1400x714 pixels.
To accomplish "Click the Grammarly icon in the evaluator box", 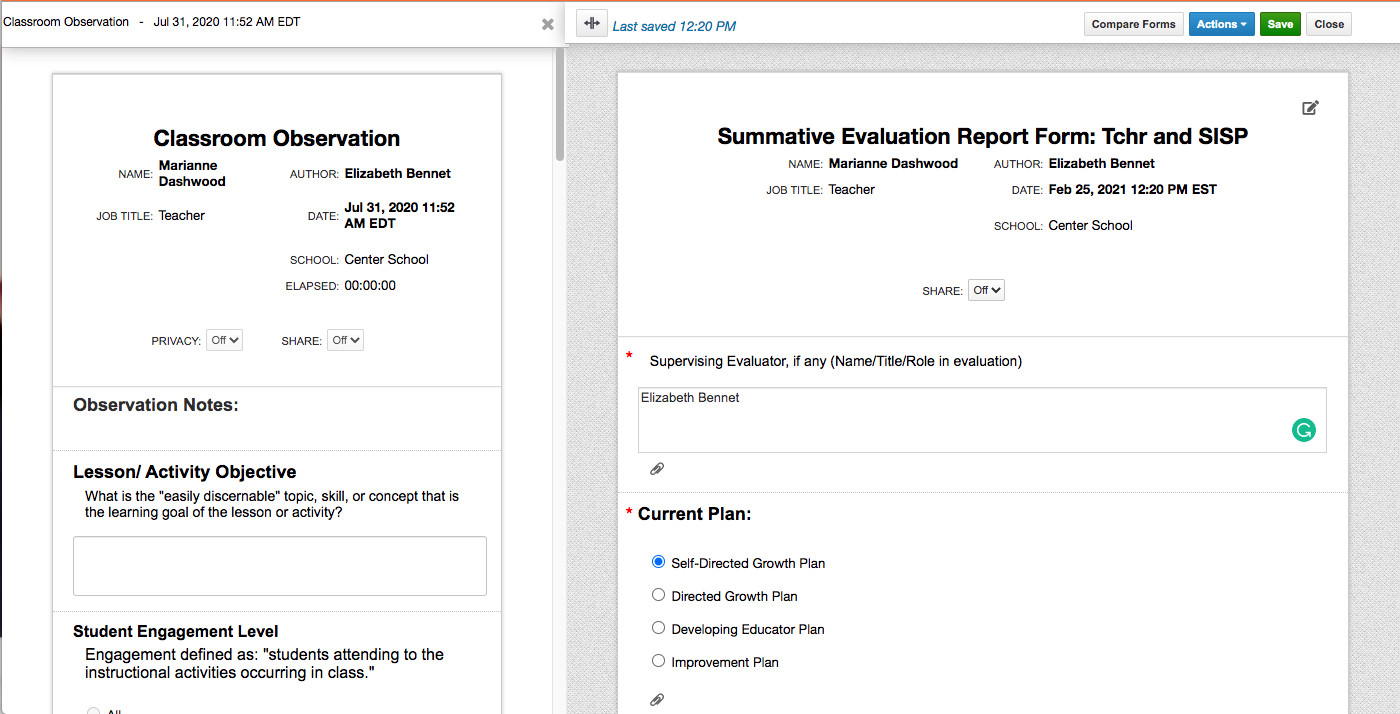I will tap(1303, 429).
